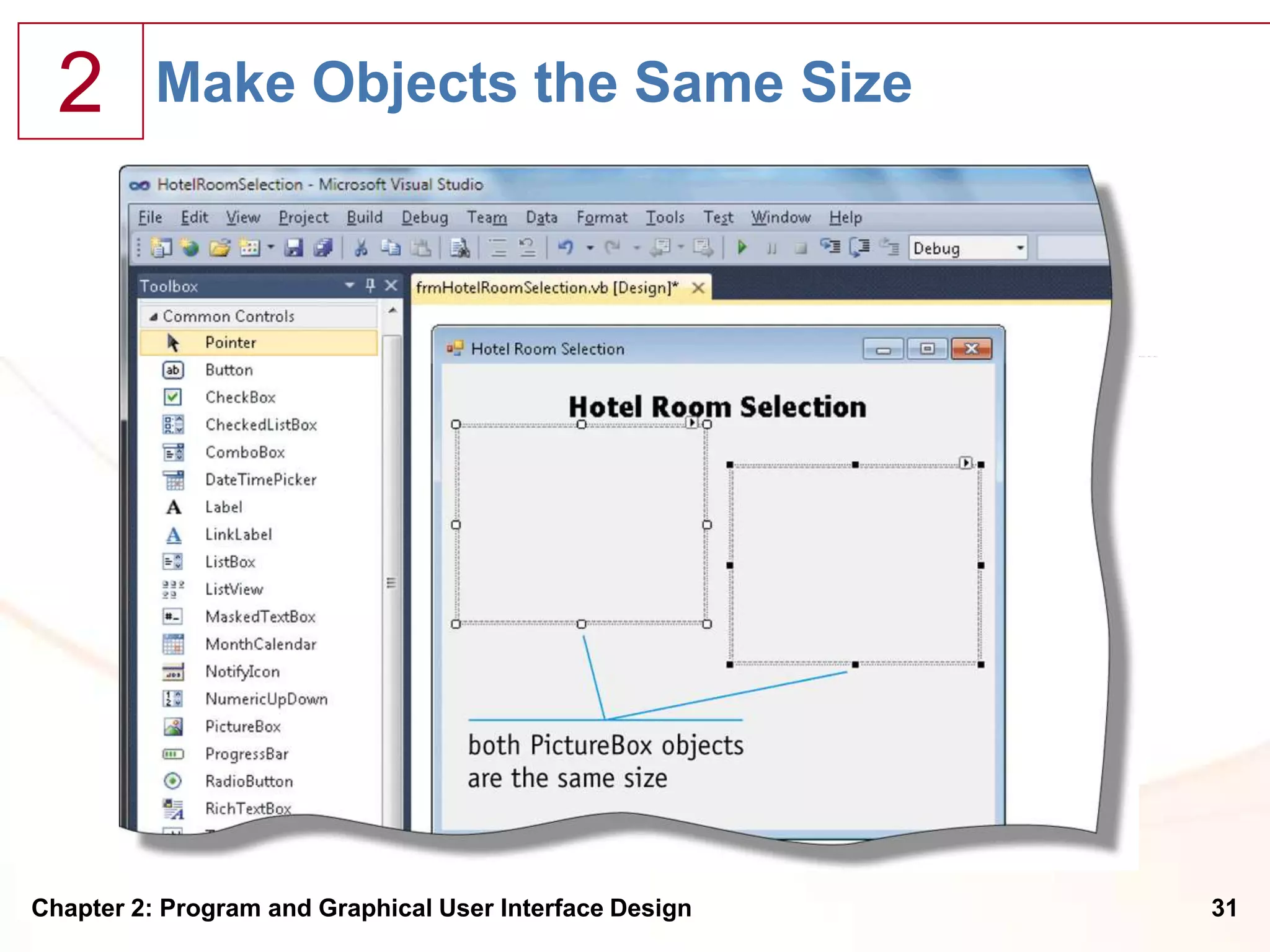Click the New Project toolbar icon

pyautogui.click(x=161, y=248)
